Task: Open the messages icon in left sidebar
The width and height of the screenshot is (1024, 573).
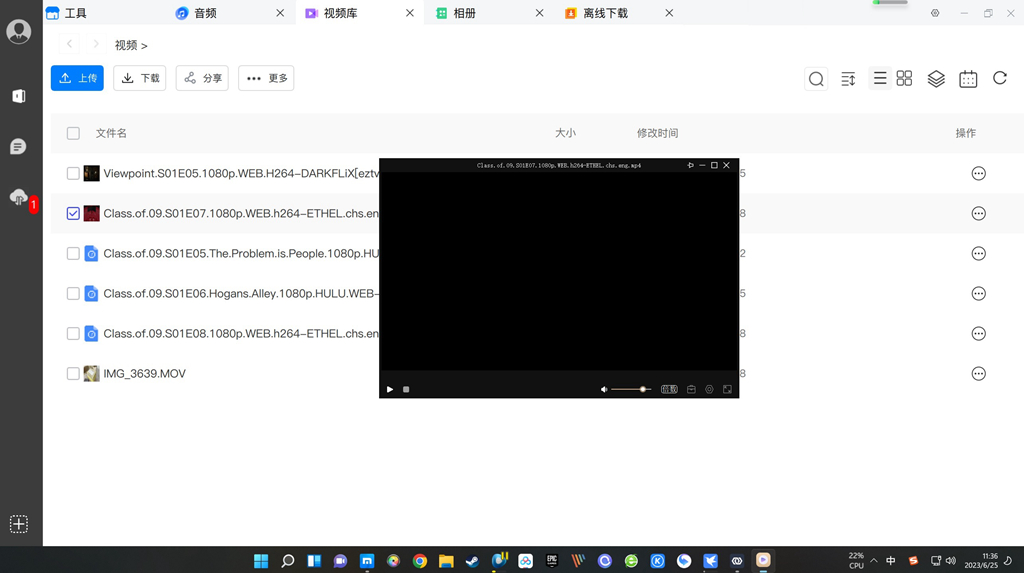Action: 18,146
